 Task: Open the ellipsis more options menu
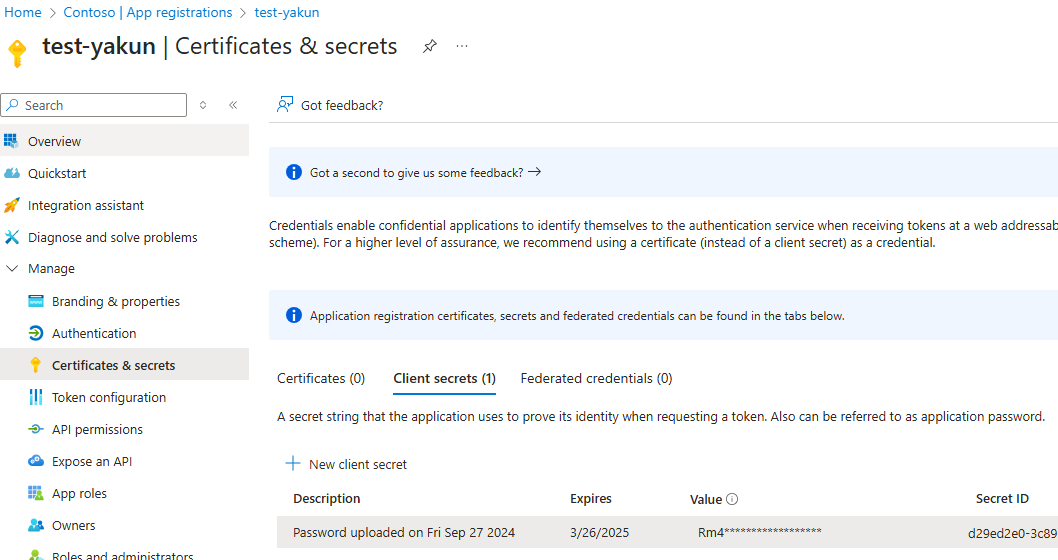point(462,46)
